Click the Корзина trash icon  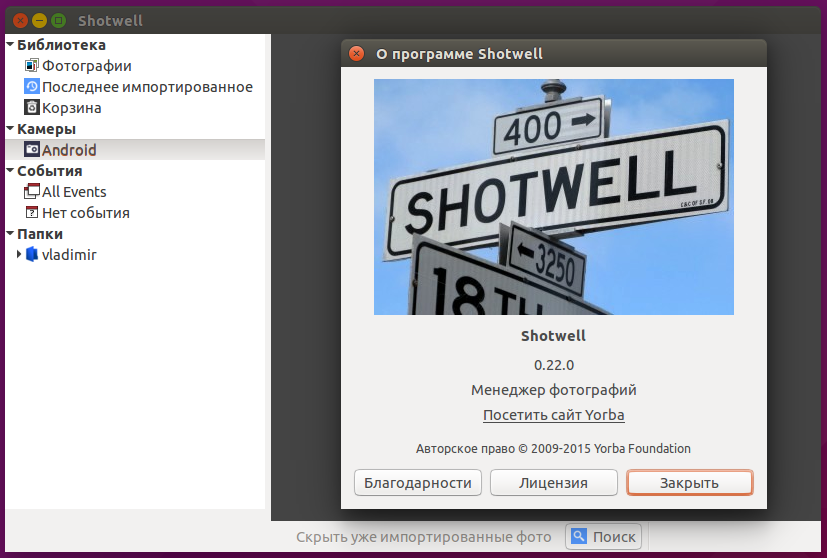point(32,108)
